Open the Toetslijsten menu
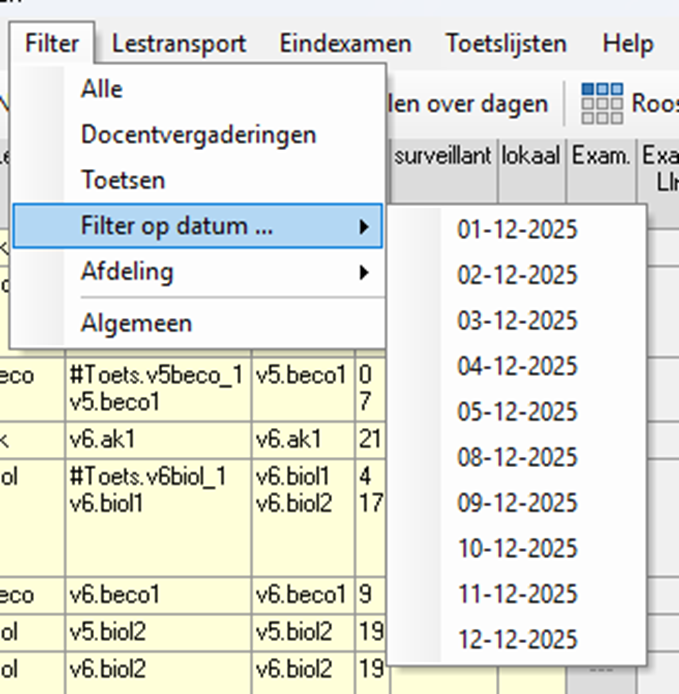This screenshot has height=694, width=679. (506, 44)
